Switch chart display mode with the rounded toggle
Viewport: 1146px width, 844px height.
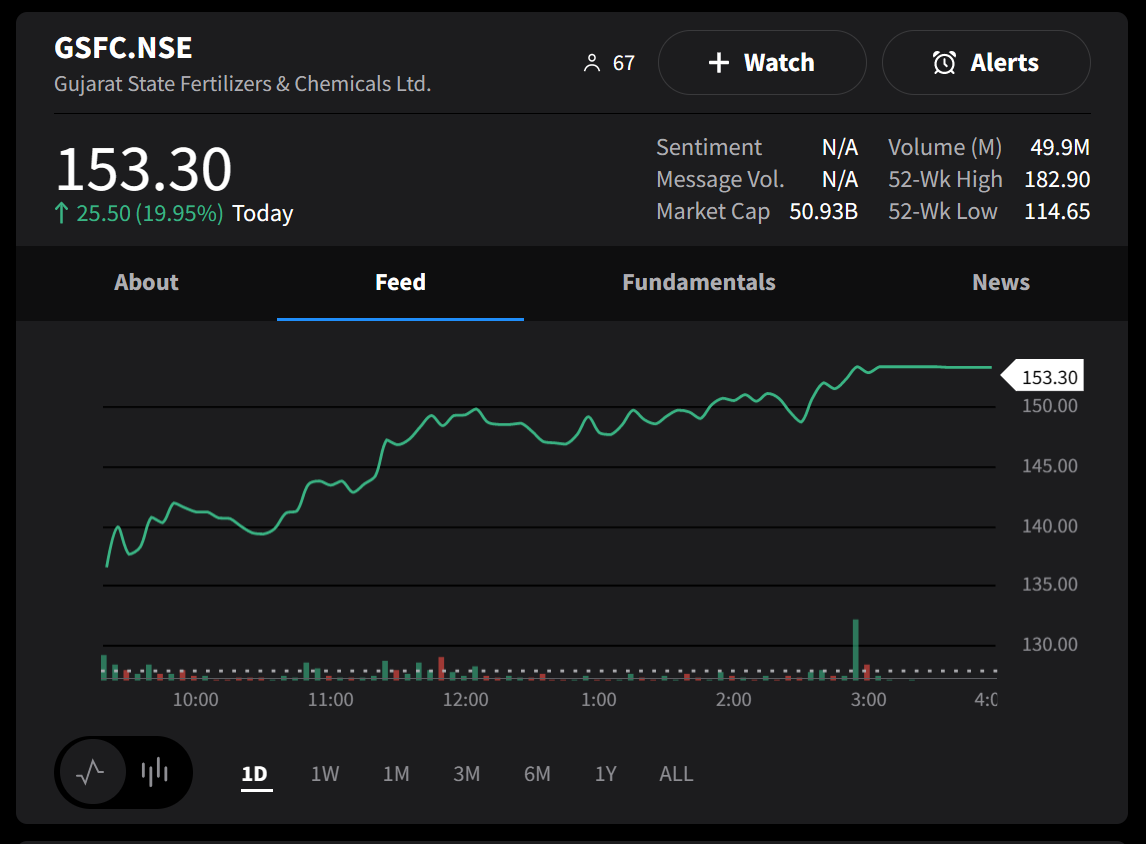pos(123,772)
